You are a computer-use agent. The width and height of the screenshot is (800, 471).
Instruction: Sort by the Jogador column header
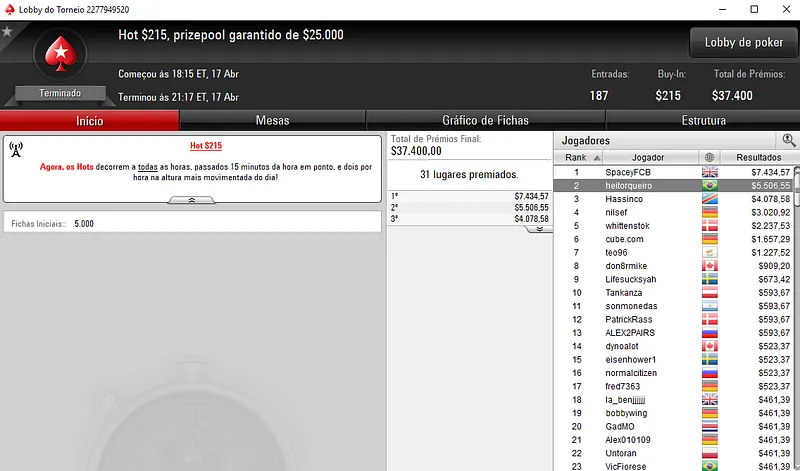(648, 157)
